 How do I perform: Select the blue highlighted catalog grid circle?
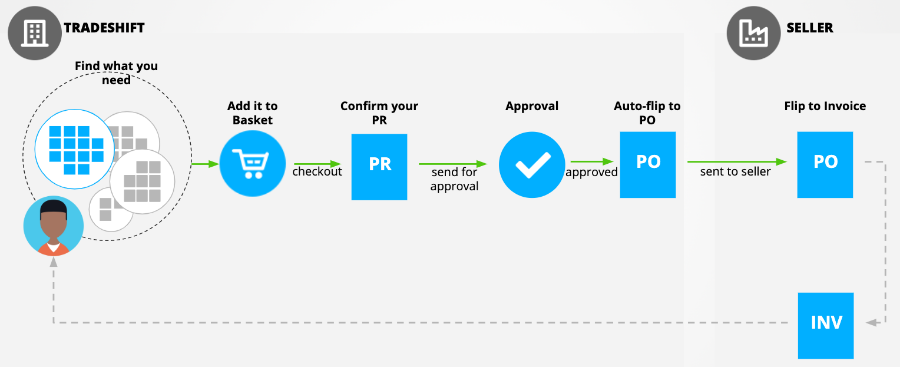75,149
